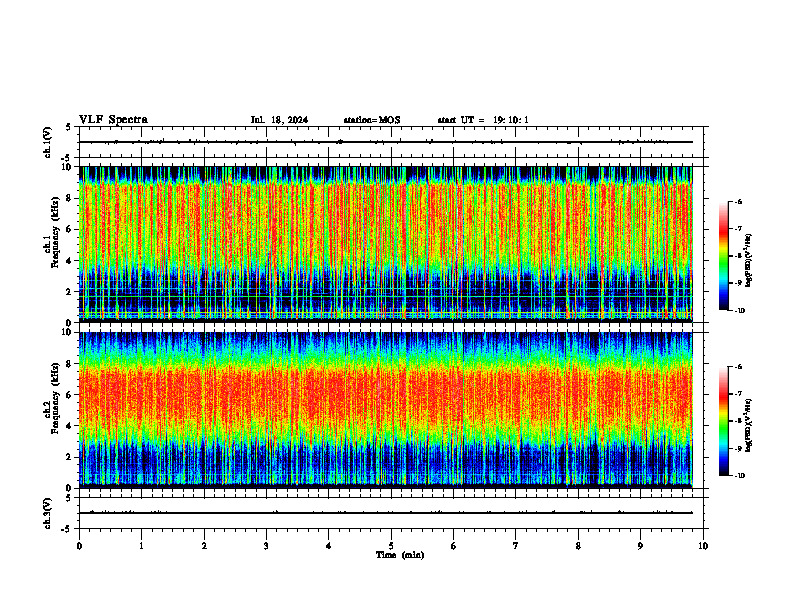Click inside the ch.2 spectrogram panel
792x612 pixels.
pos(386,409)
